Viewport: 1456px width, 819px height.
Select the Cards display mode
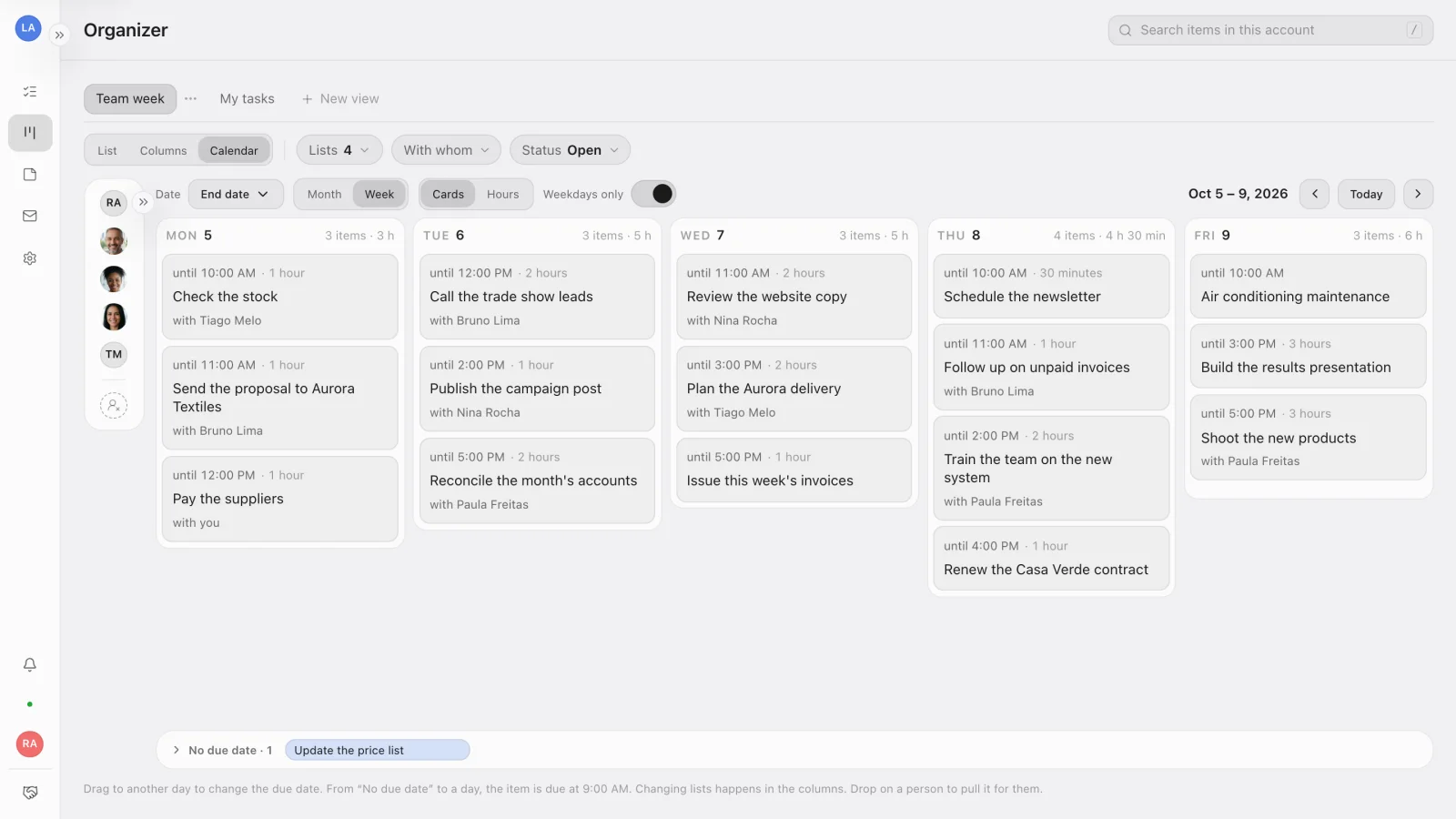pos(448,194)
